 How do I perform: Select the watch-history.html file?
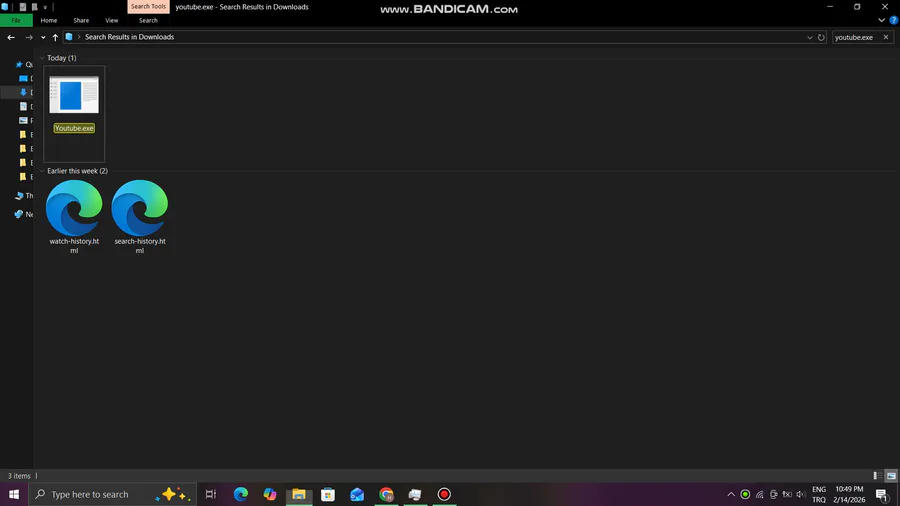(74, 217)
